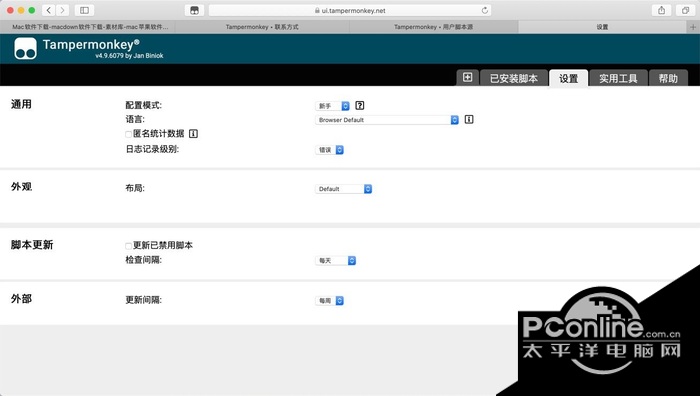Click the 外部 section heading
The height and width of the screenshot is (396, 700).
pyautogui.click(x=21, y=299)
